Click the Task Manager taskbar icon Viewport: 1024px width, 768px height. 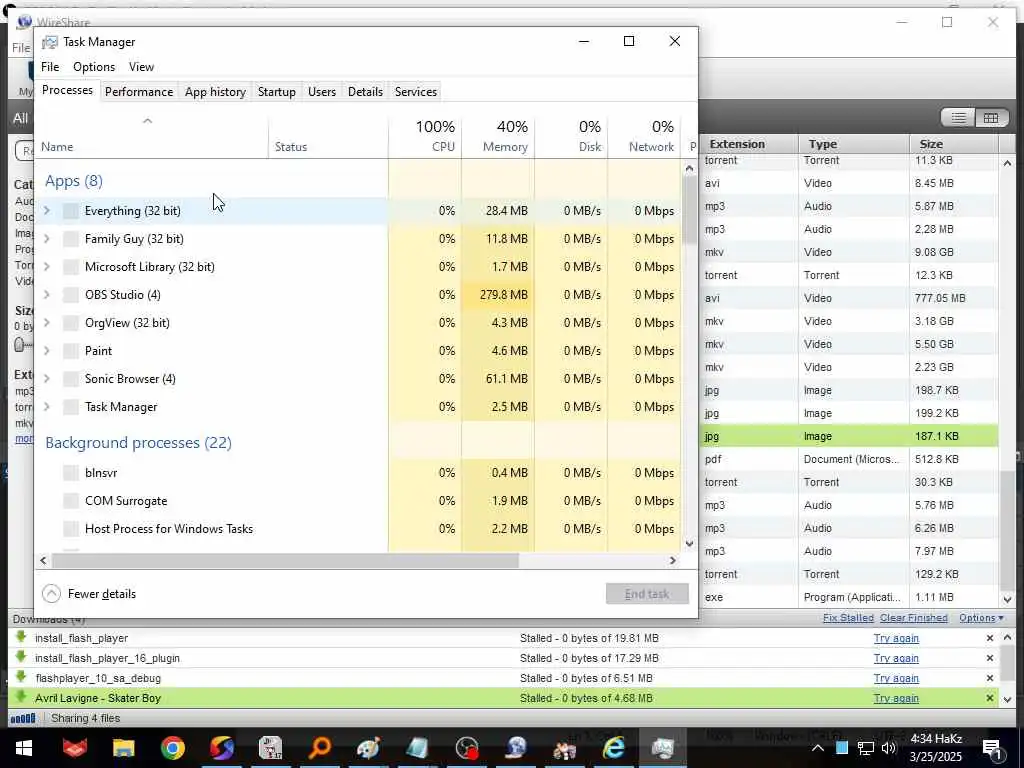(x=662, y=748)
